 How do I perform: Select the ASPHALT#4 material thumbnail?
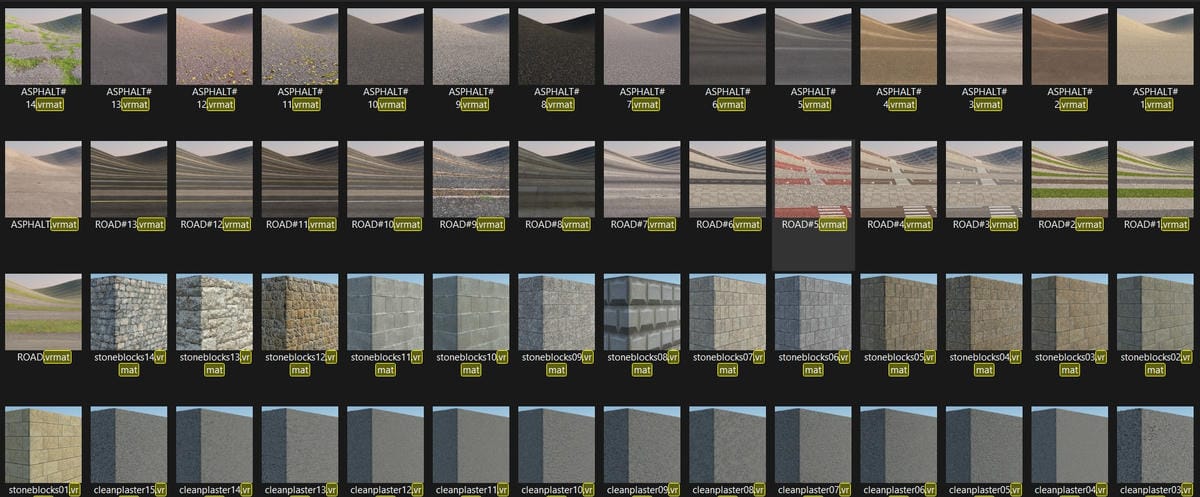(x=898, y=46)
